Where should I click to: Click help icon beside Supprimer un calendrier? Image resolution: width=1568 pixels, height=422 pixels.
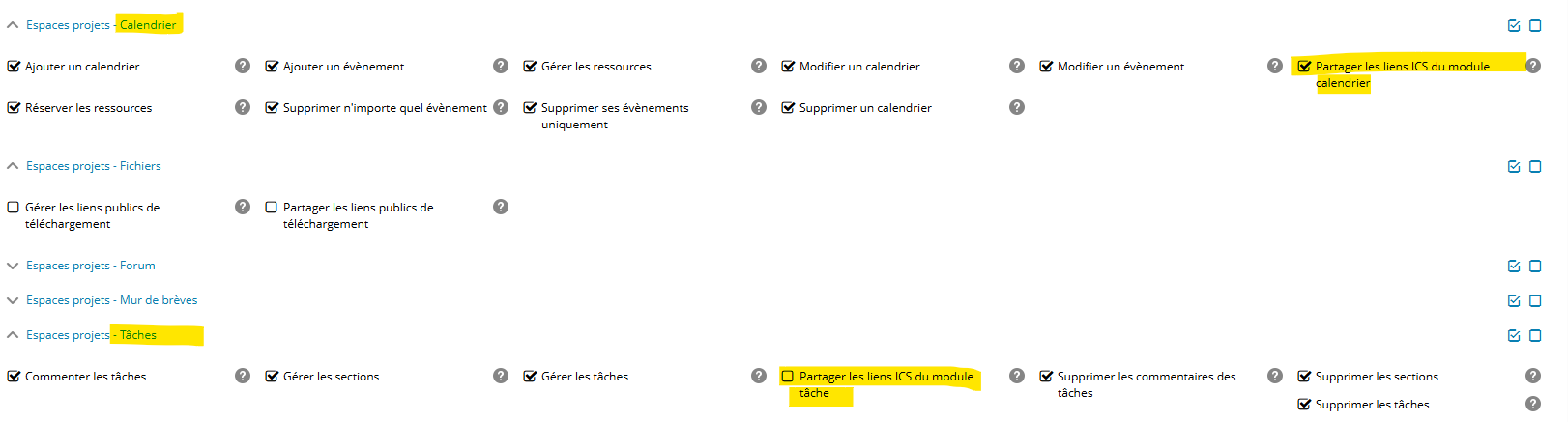[x=1017, y=107]
